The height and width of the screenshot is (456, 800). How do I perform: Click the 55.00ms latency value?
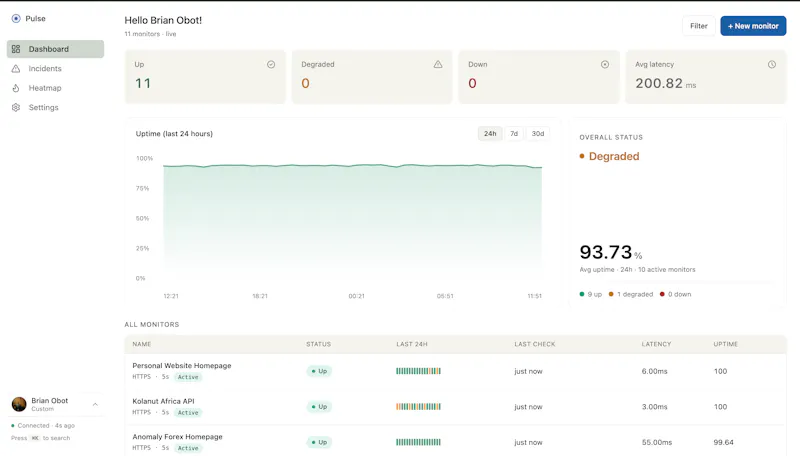tap(657, 442)
